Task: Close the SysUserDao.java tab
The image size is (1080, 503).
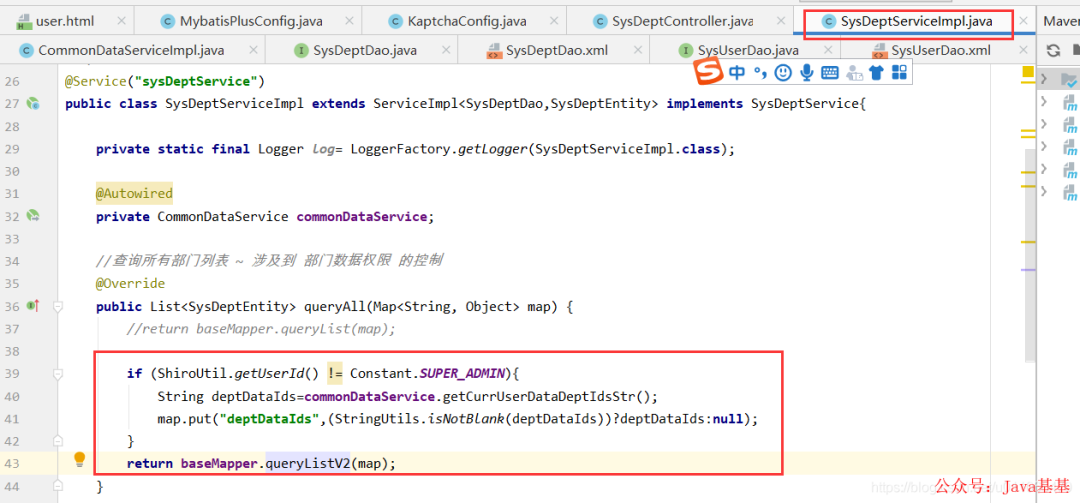Action: point(828,50)
